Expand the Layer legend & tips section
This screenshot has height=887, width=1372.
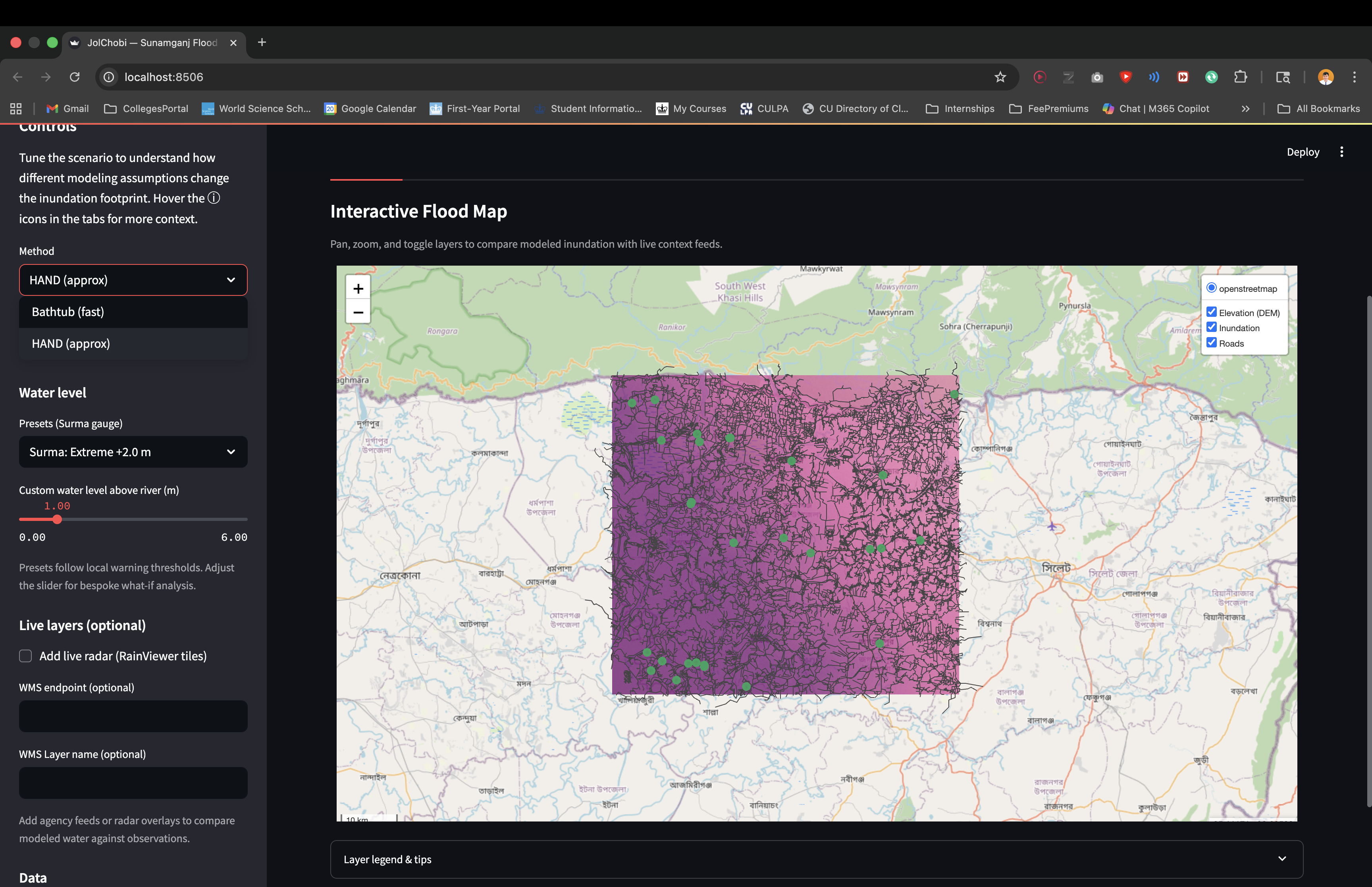click(816, 859)
